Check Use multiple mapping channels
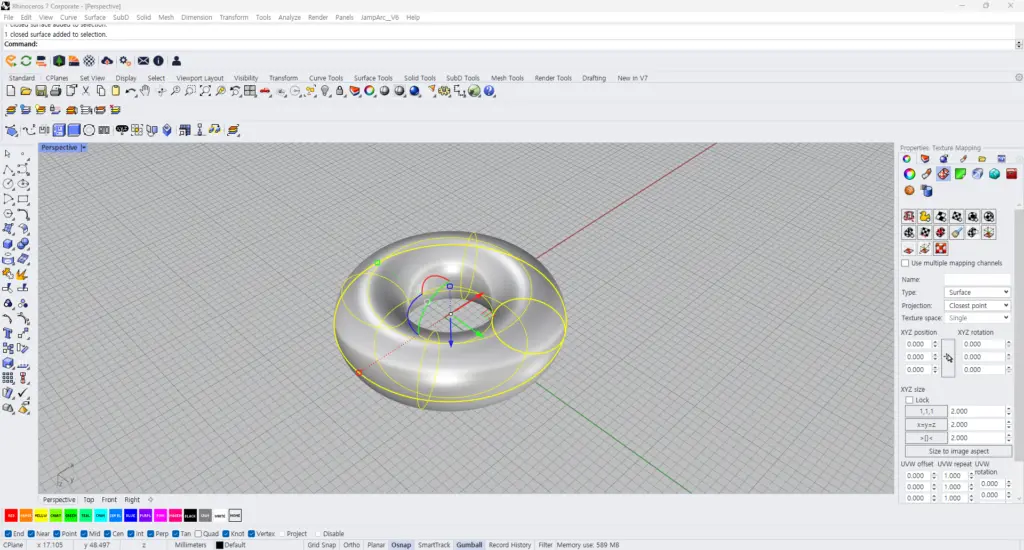1024x550 pixels. (905, 263)
